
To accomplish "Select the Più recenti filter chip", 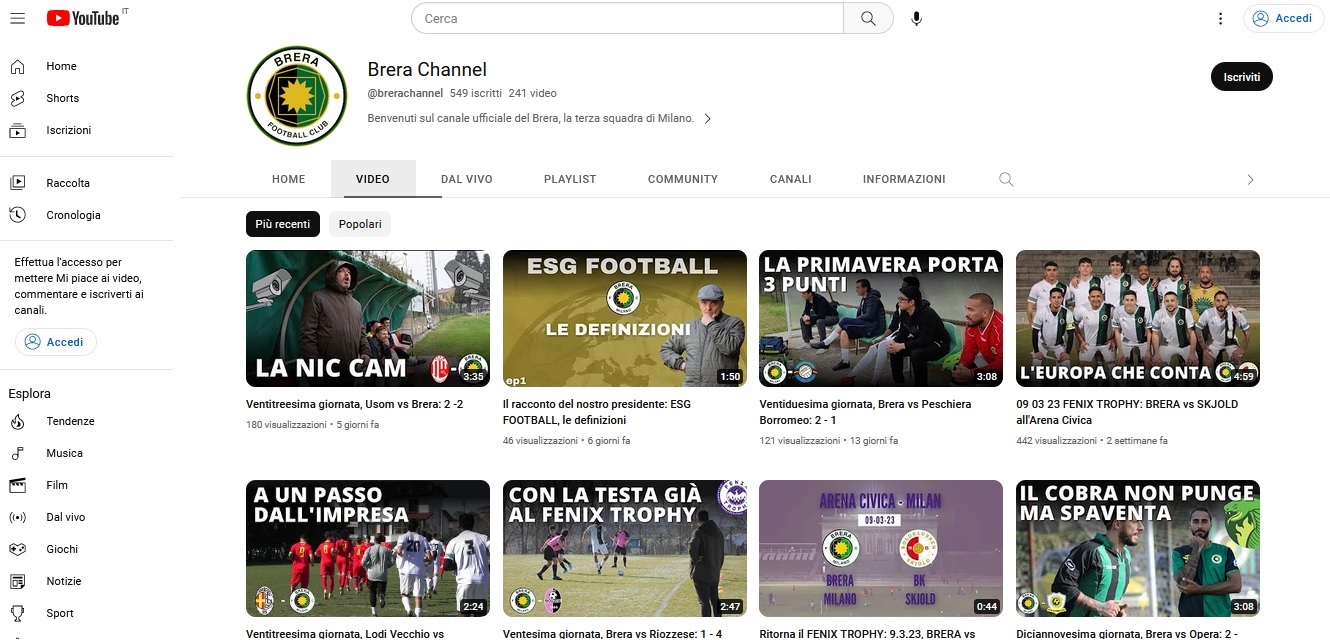I will click(x=283, y=224).
